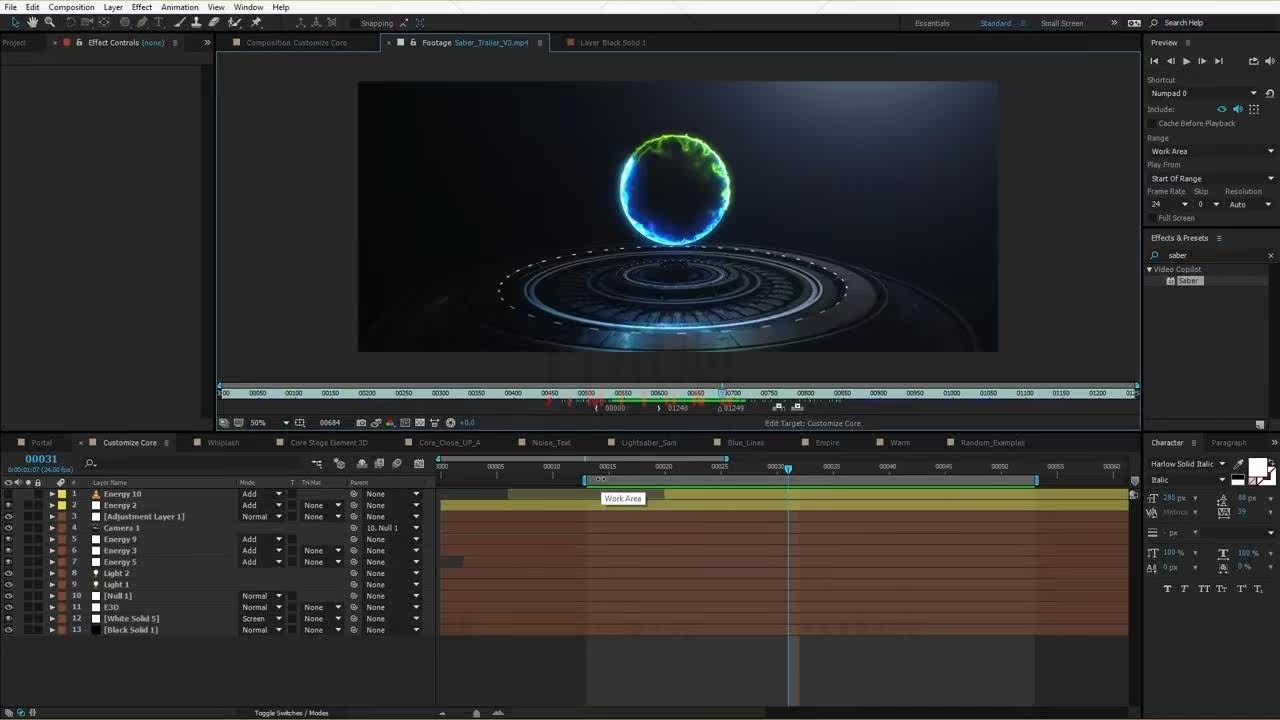Expand the Energy 10 layer properties
The height and width of the screenshot is (720, 1280).
click(x=52, y=494)
